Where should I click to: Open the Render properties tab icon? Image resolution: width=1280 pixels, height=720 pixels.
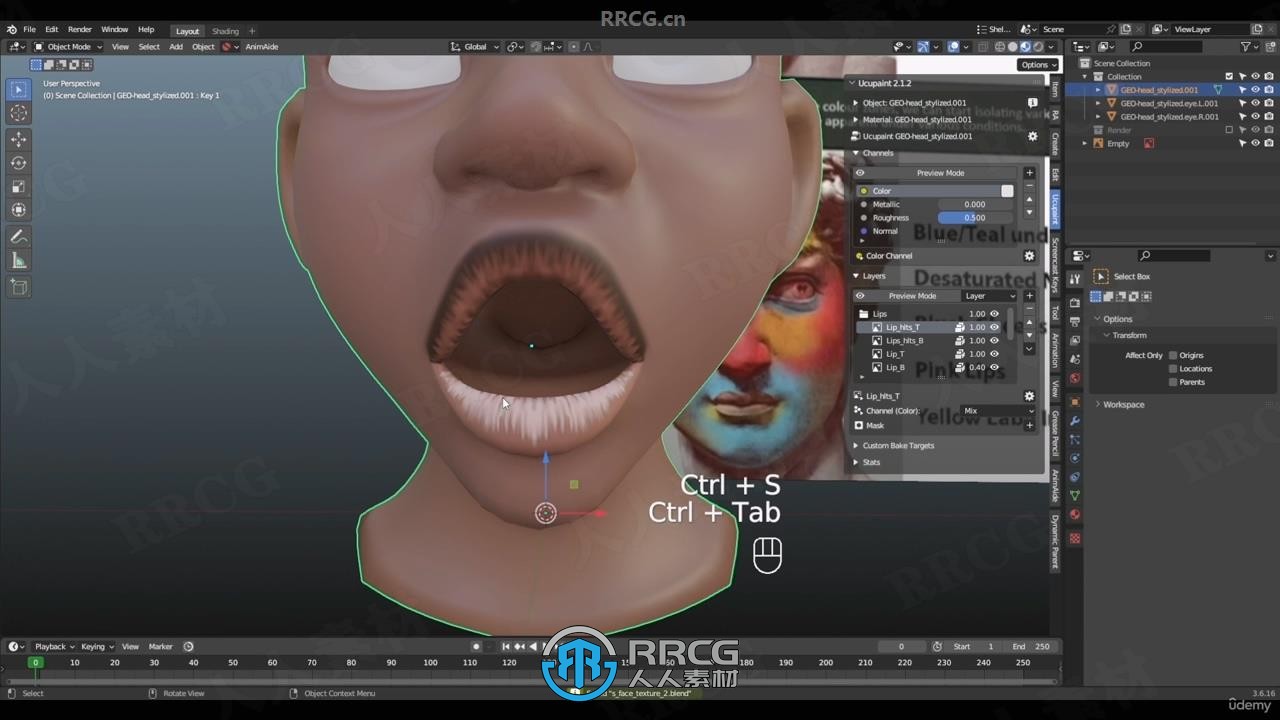tap(1075, 302)
